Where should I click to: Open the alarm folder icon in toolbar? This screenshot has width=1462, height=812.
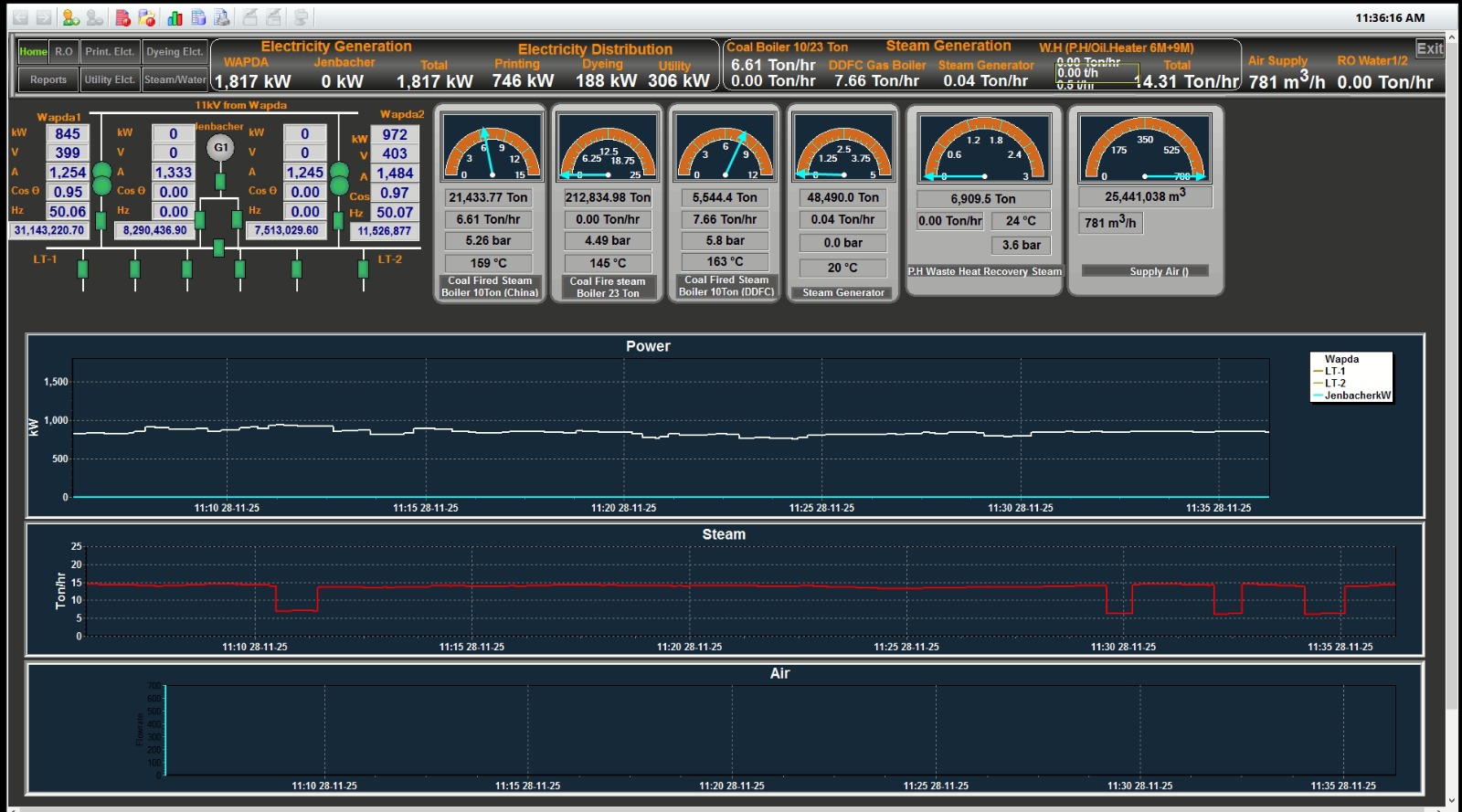click(146, 17)
